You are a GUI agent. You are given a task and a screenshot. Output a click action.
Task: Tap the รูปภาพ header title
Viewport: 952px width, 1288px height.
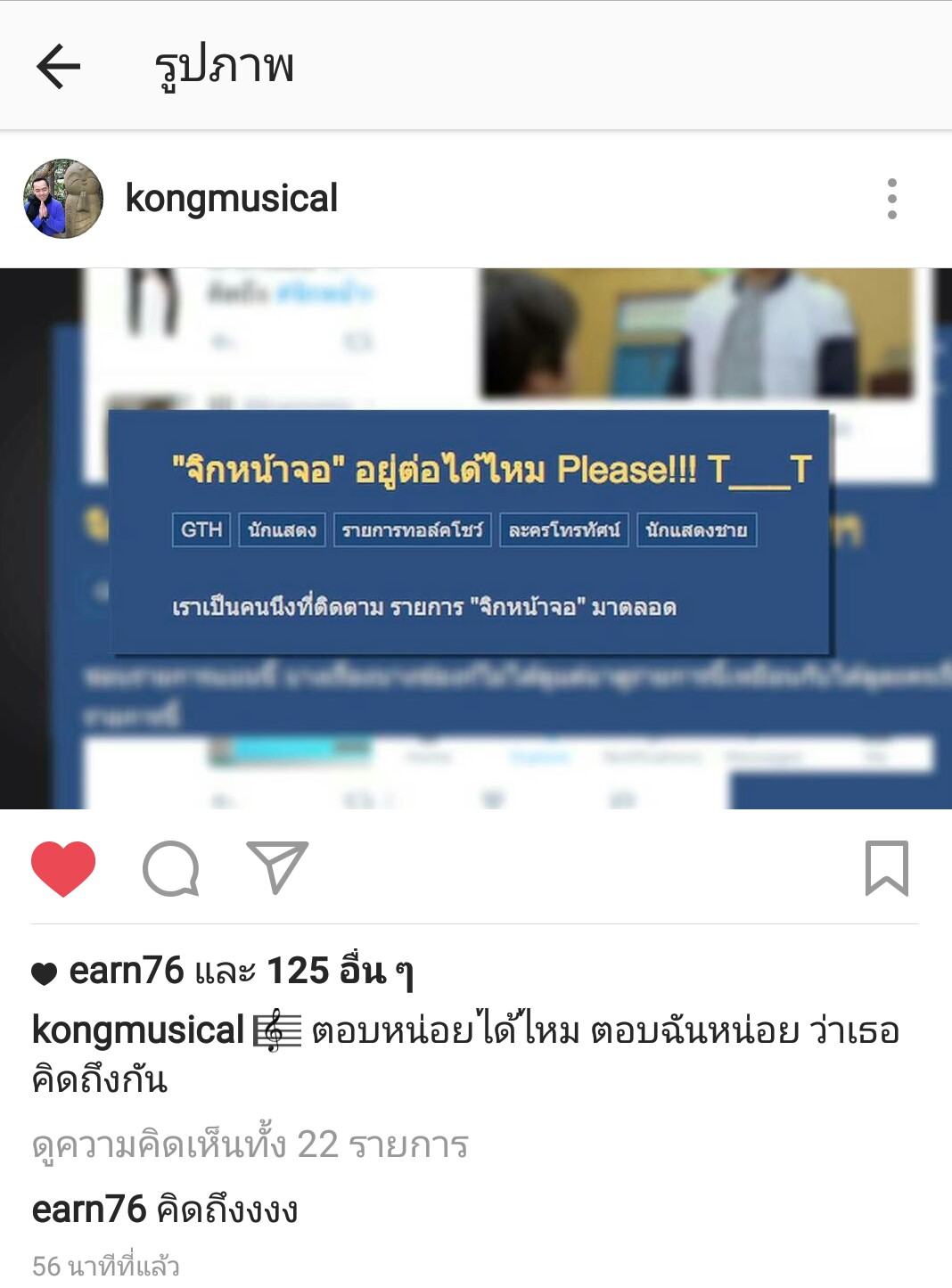(224, 66)
